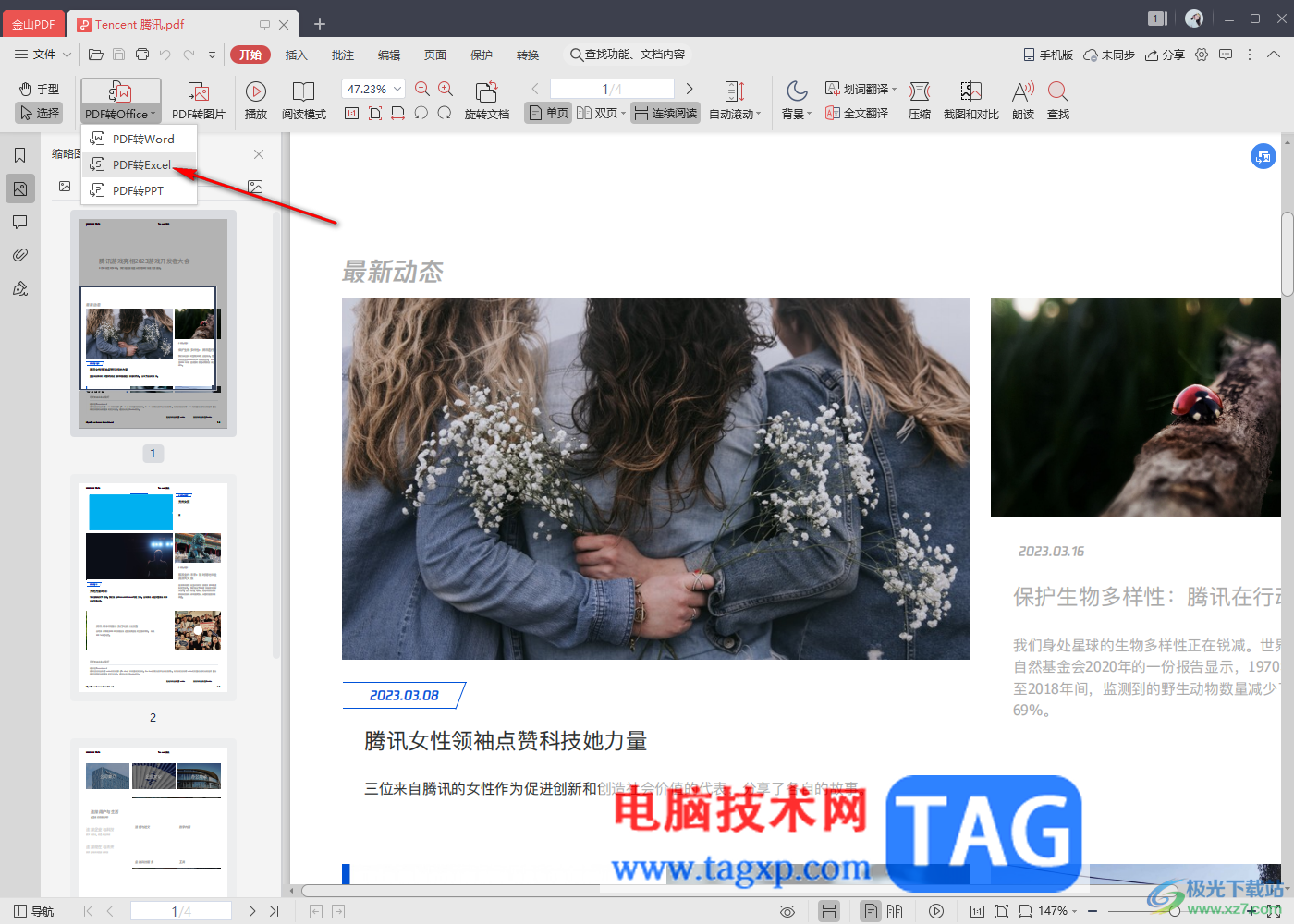Viewport: 1294px width, 924px height.
Task: Toggle two-page view in status bar
Action: (x=895, y=911)
